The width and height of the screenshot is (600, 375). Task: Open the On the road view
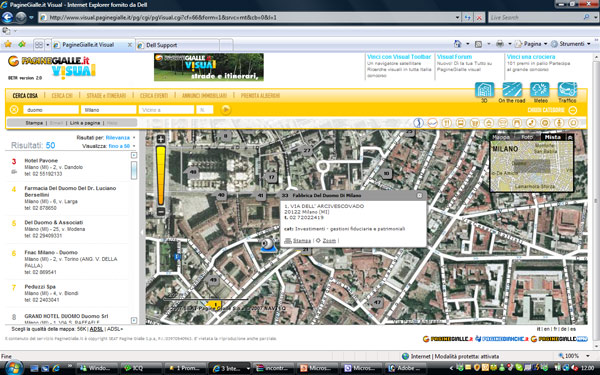point(512,90)
